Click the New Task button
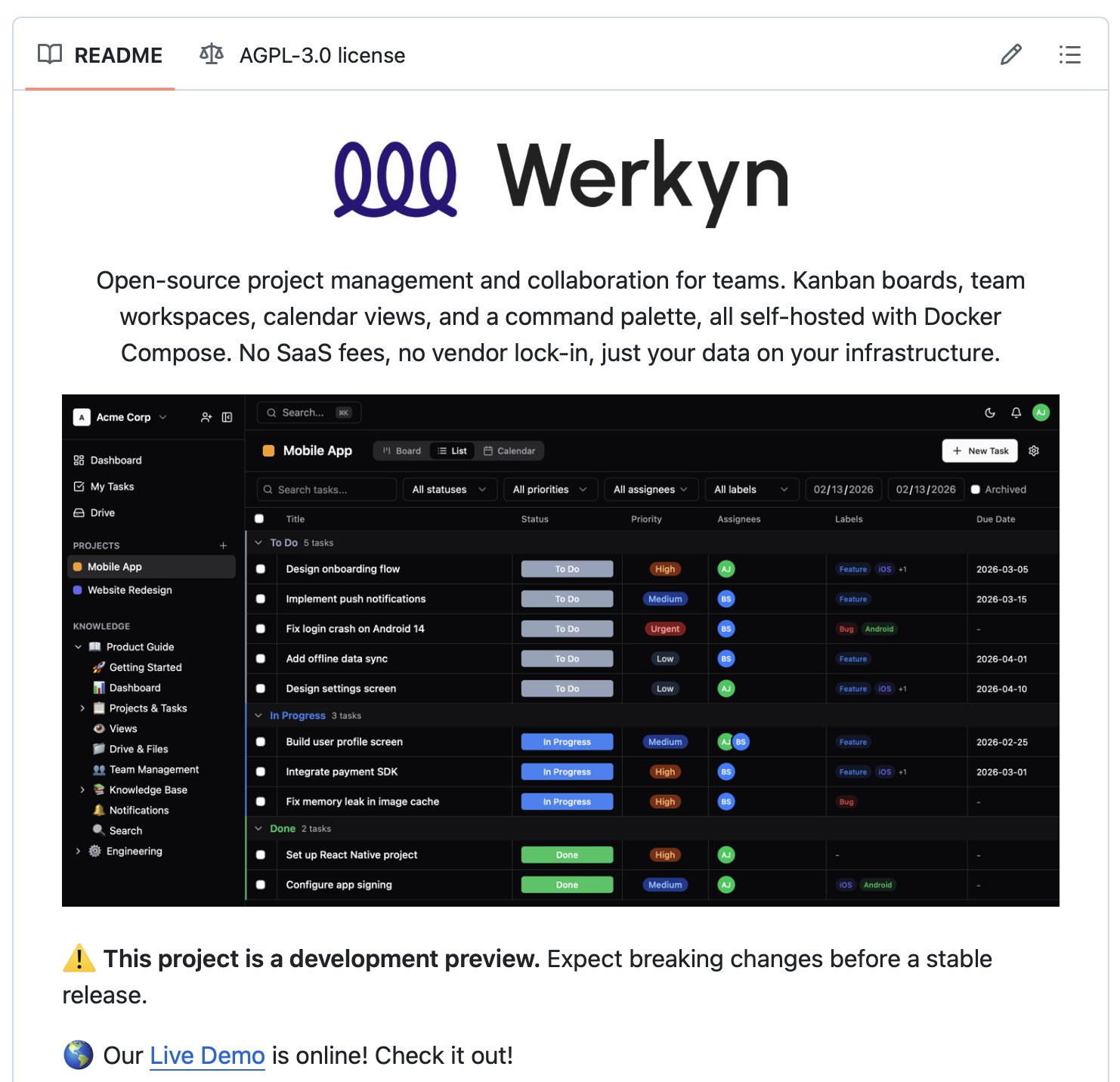The width and height of the screenshot is (1120, 1082). [979, 451]
